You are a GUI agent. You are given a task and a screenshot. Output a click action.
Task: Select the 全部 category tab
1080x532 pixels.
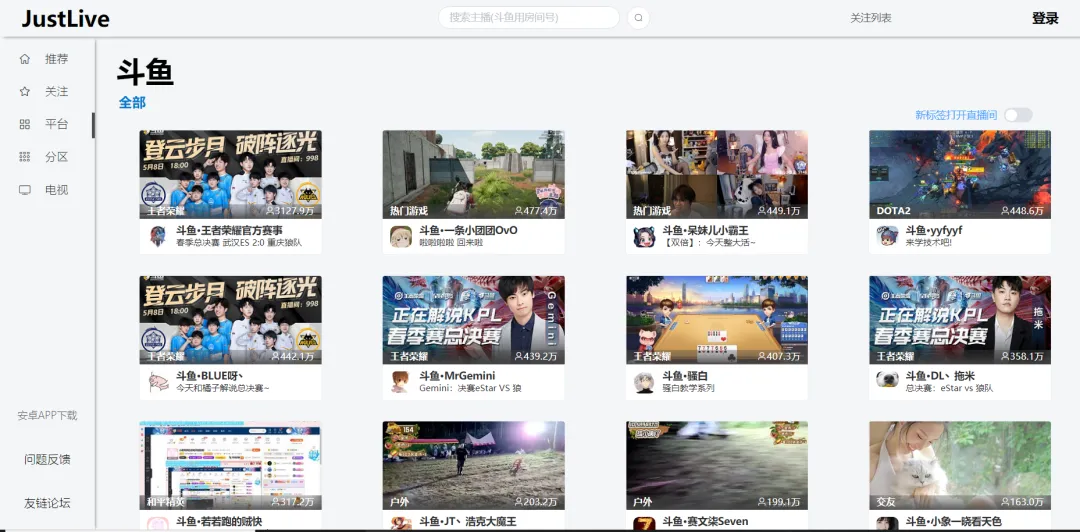click(x=132, y=103)
